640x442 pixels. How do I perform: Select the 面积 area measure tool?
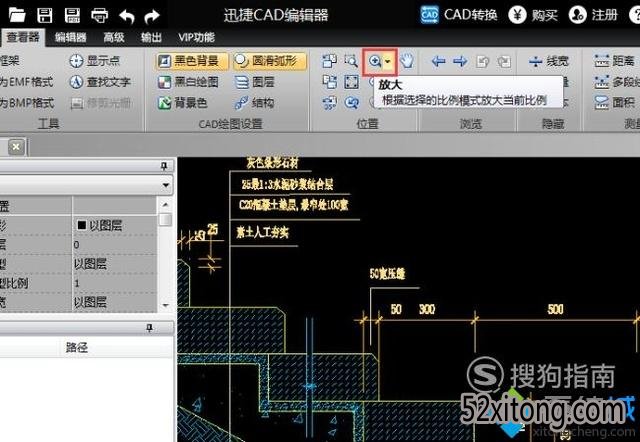[x=614, y=102]
